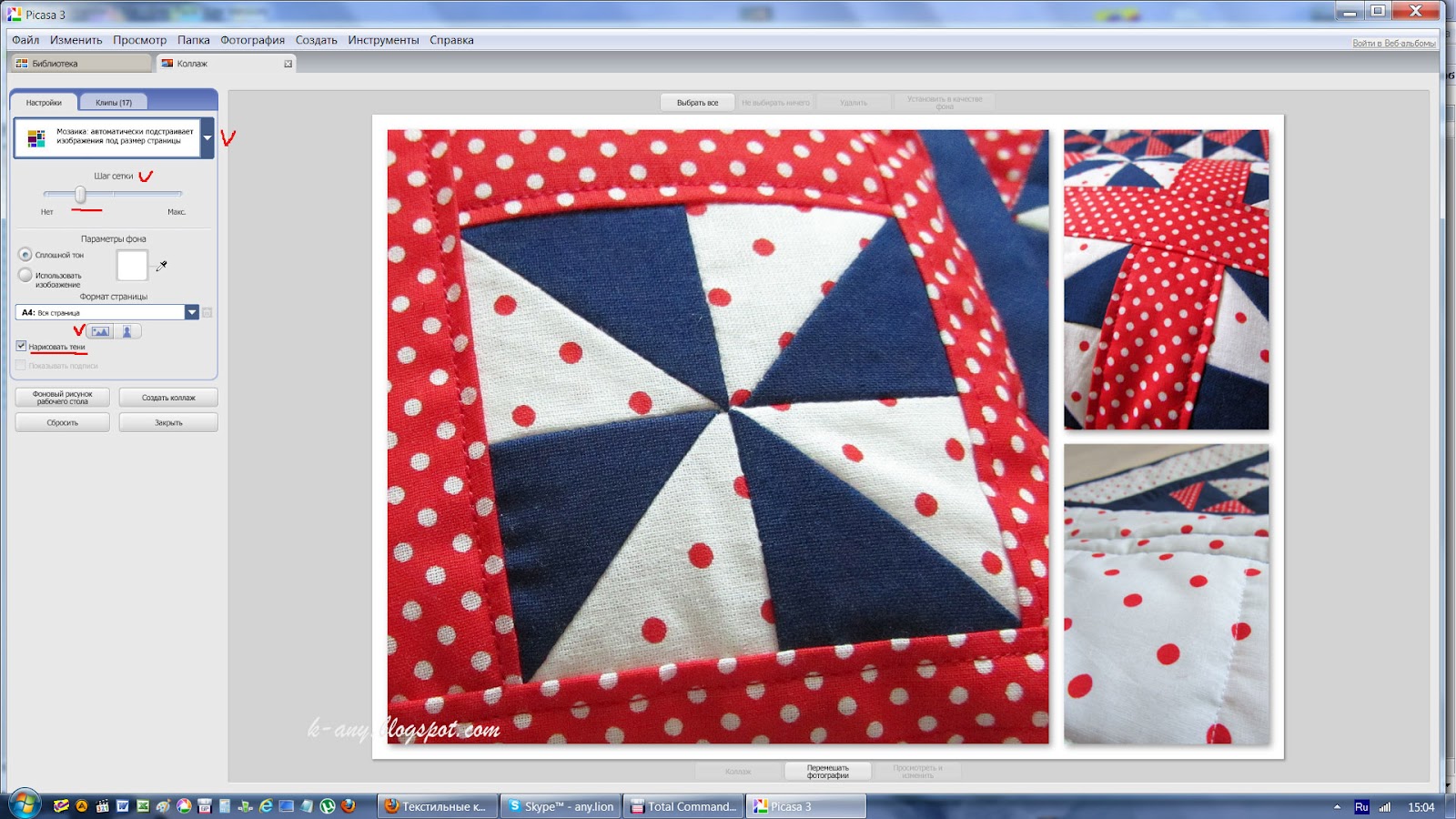The image size is (1456, 819).
Task: Select the bottom right white quilt photo
Action: click(x=1167, y=595)
